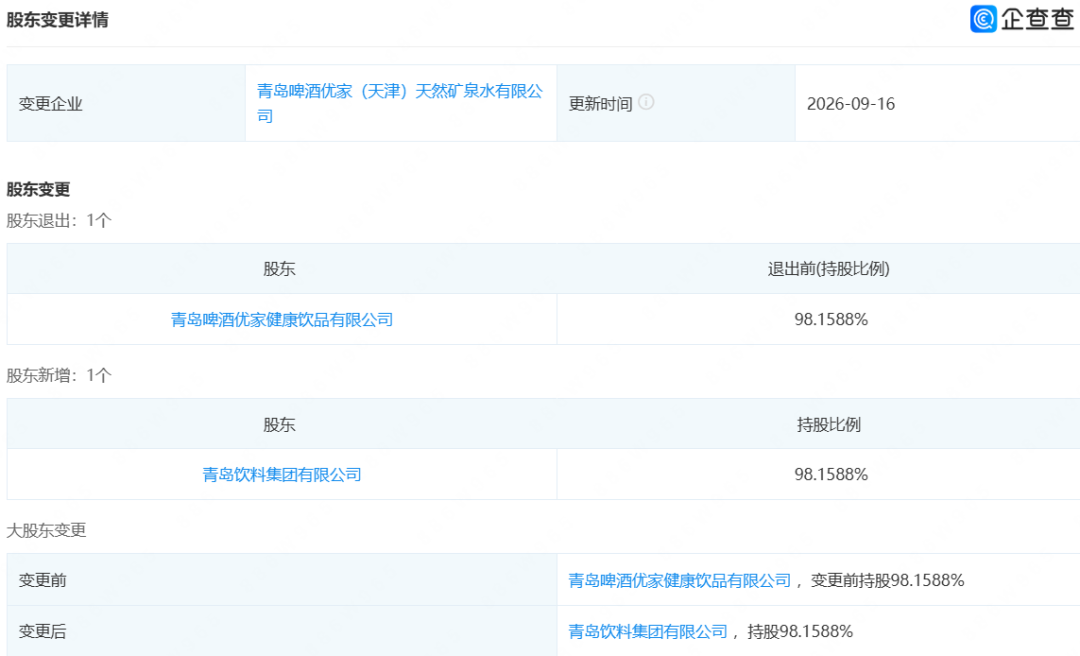
Task: Open 青岛饮料集团有限公司 link in 股东新增 table
Action: point(282,475)
